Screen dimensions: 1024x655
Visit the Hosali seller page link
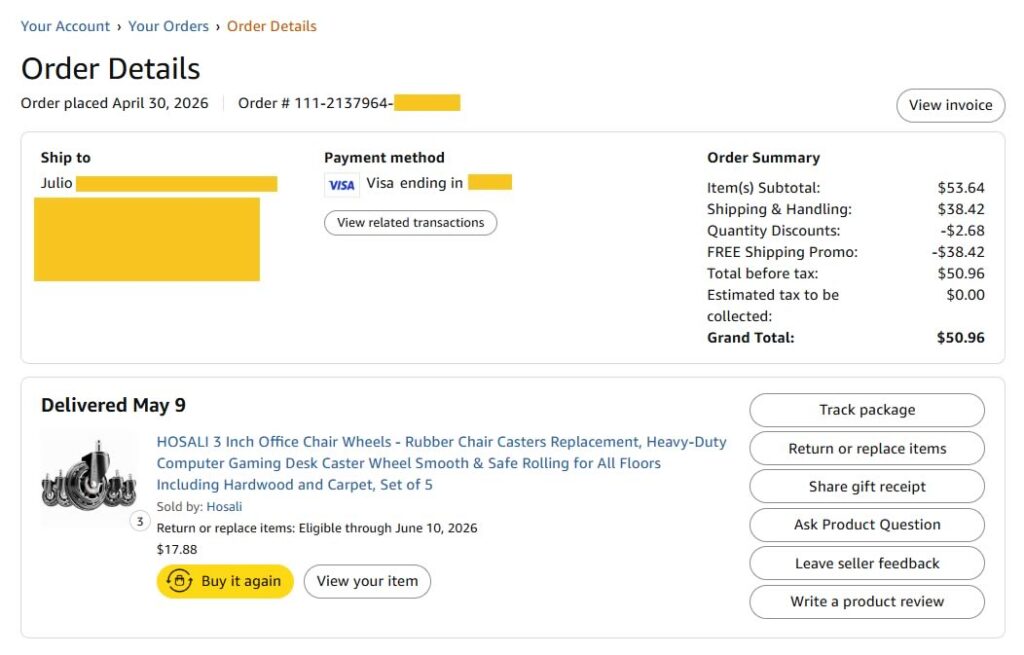224,507
